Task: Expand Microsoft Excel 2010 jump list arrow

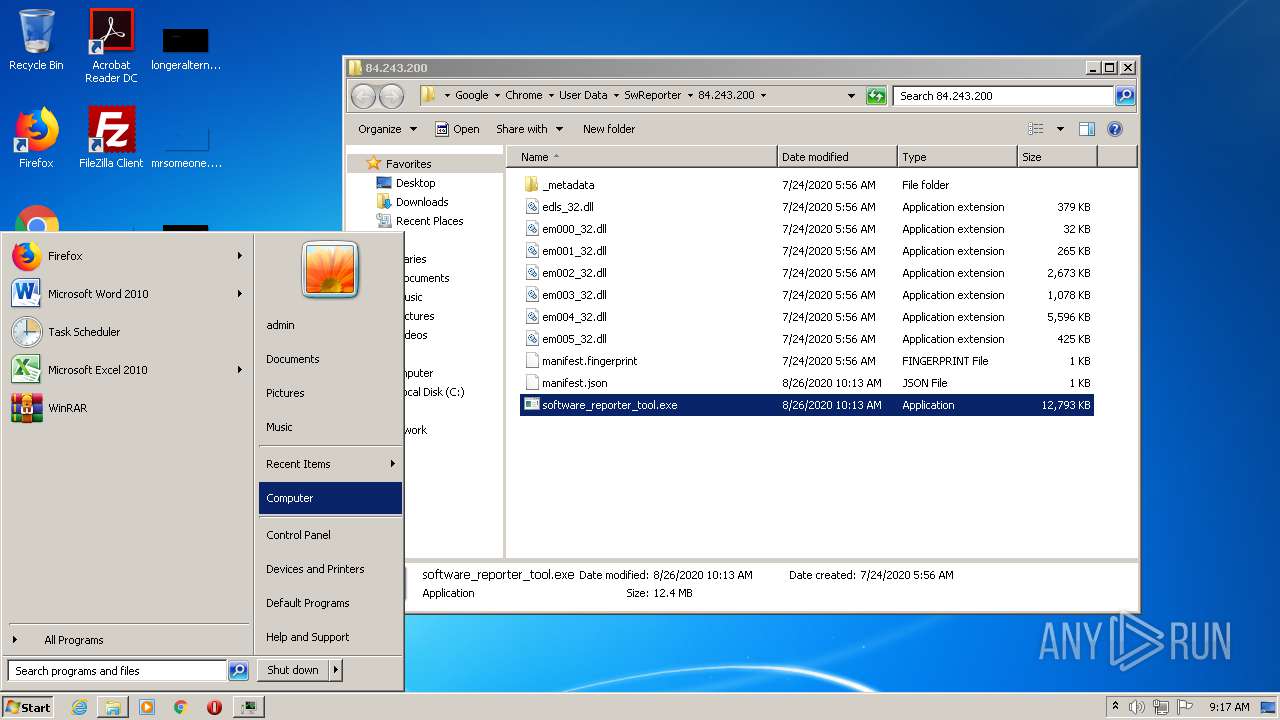Action: click(240, 370)
